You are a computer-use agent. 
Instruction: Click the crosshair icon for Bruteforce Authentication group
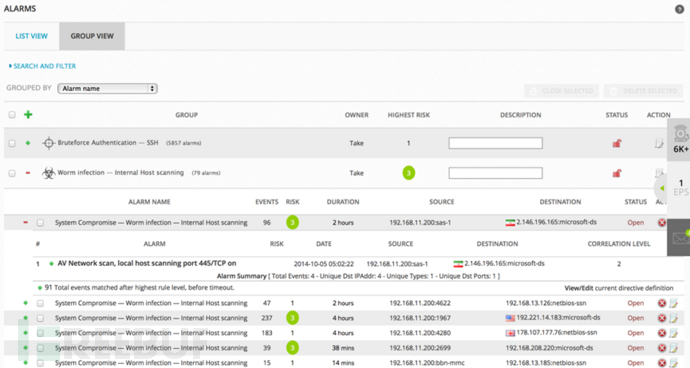pos(48,143)
